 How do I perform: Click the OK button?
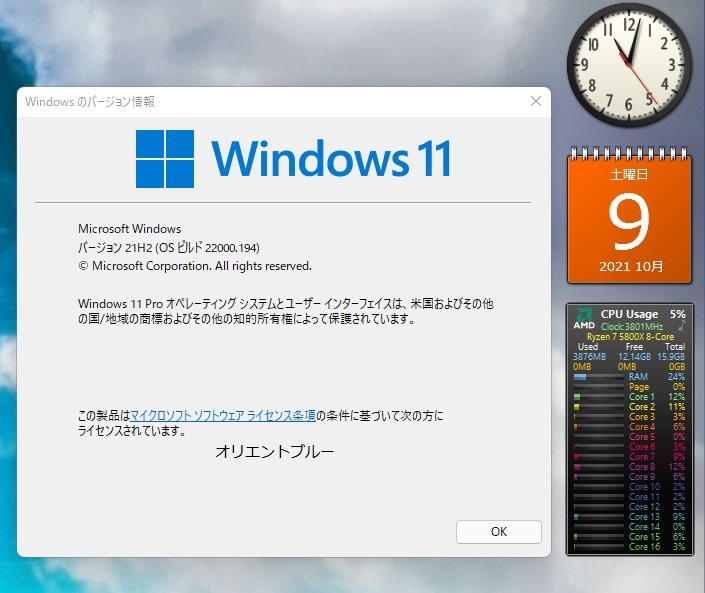pyautogui.click(x=499, y=532)
